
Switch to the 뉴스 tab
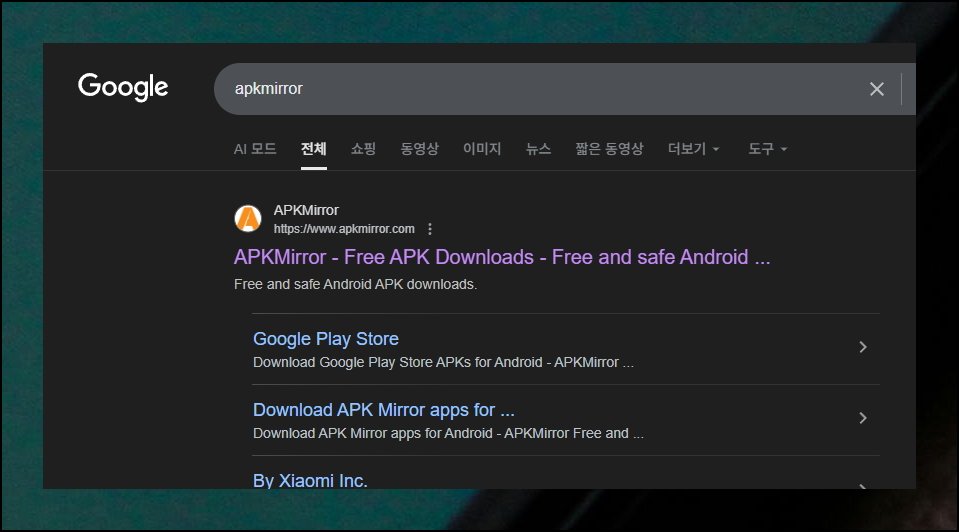point(538,149)
